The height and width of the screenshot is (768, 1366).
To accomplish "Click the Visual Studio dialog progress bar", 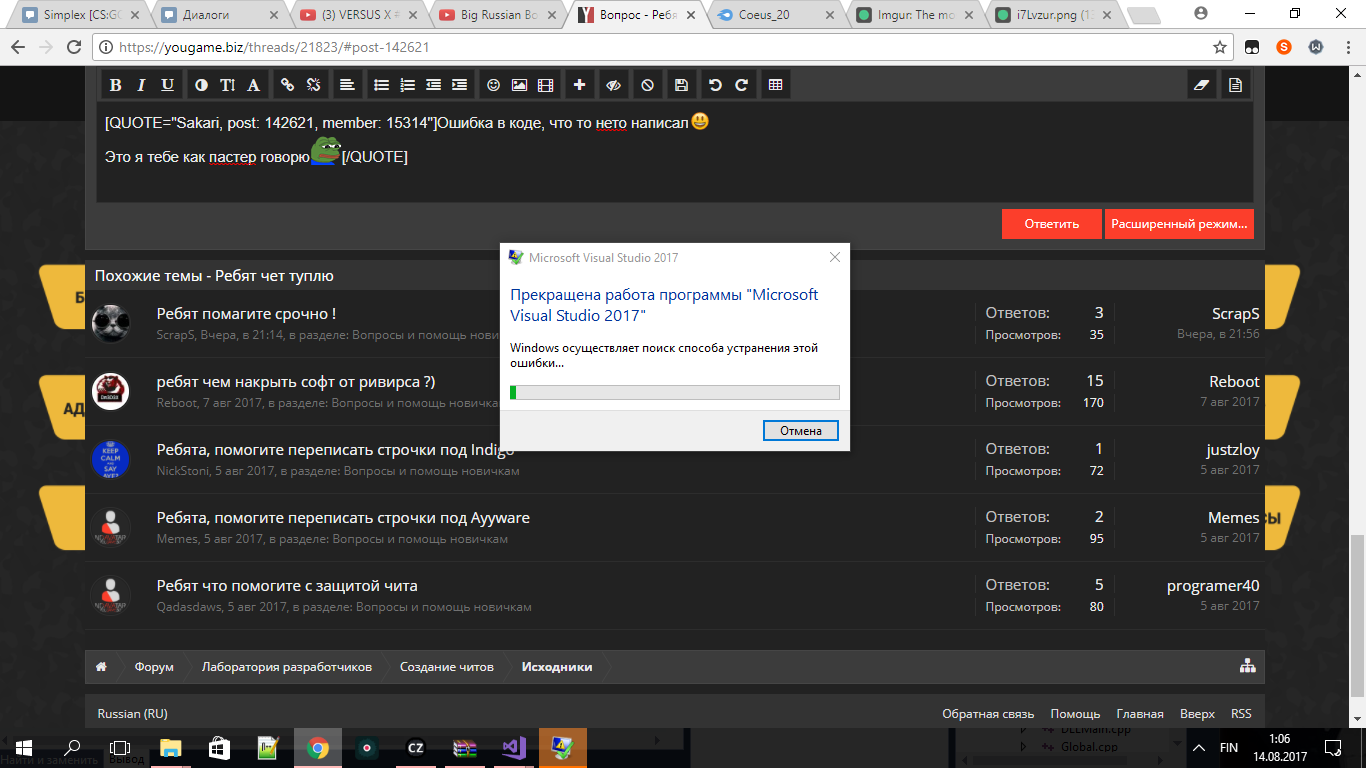I will [x=675, y=392].
